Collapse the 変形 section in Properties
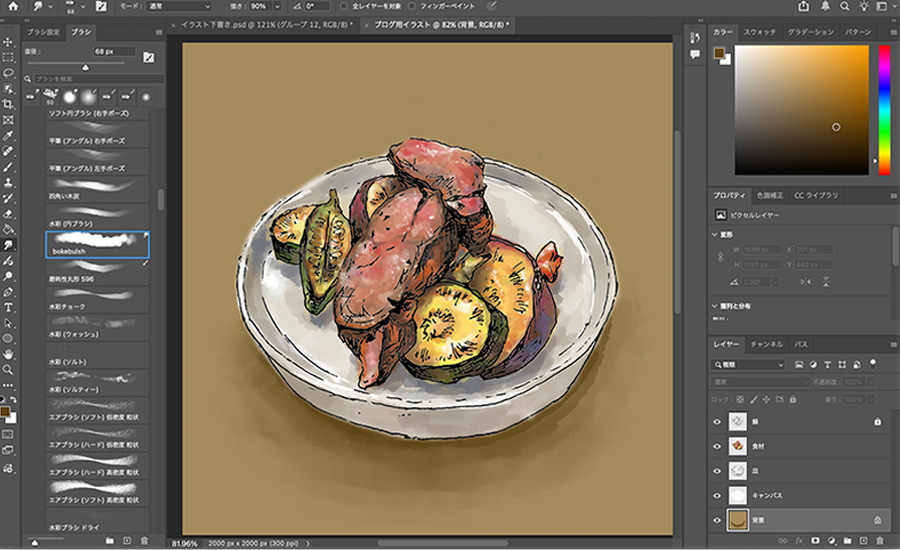Image resolution: width=900 pixels, height=550 pixels. [717, 235]
